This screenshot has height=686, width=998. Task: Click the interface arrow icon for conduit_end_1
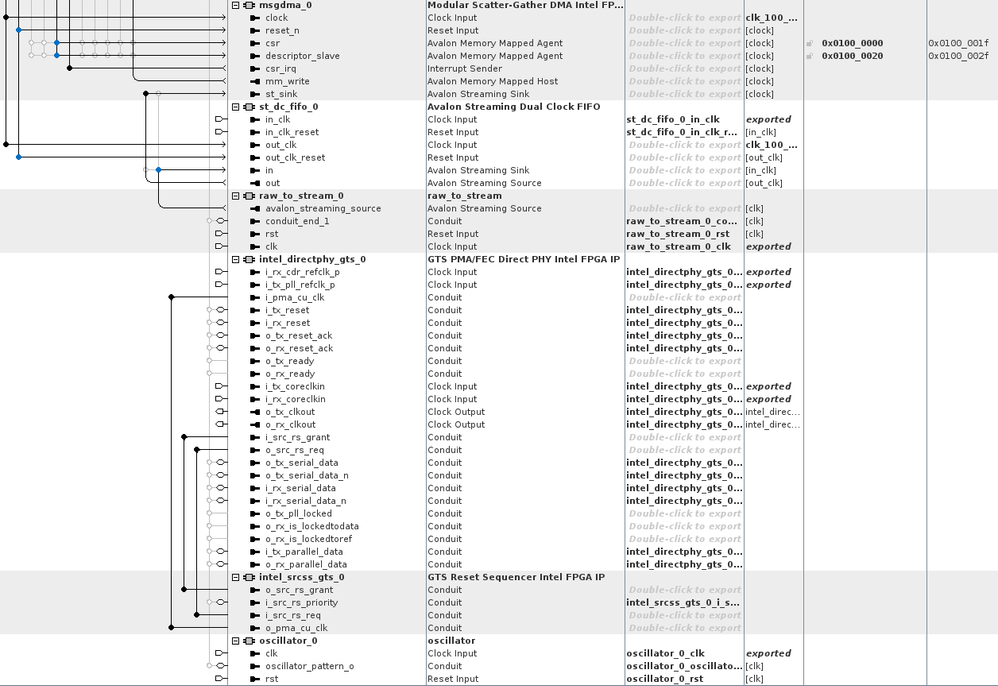[x=255, y=221]
